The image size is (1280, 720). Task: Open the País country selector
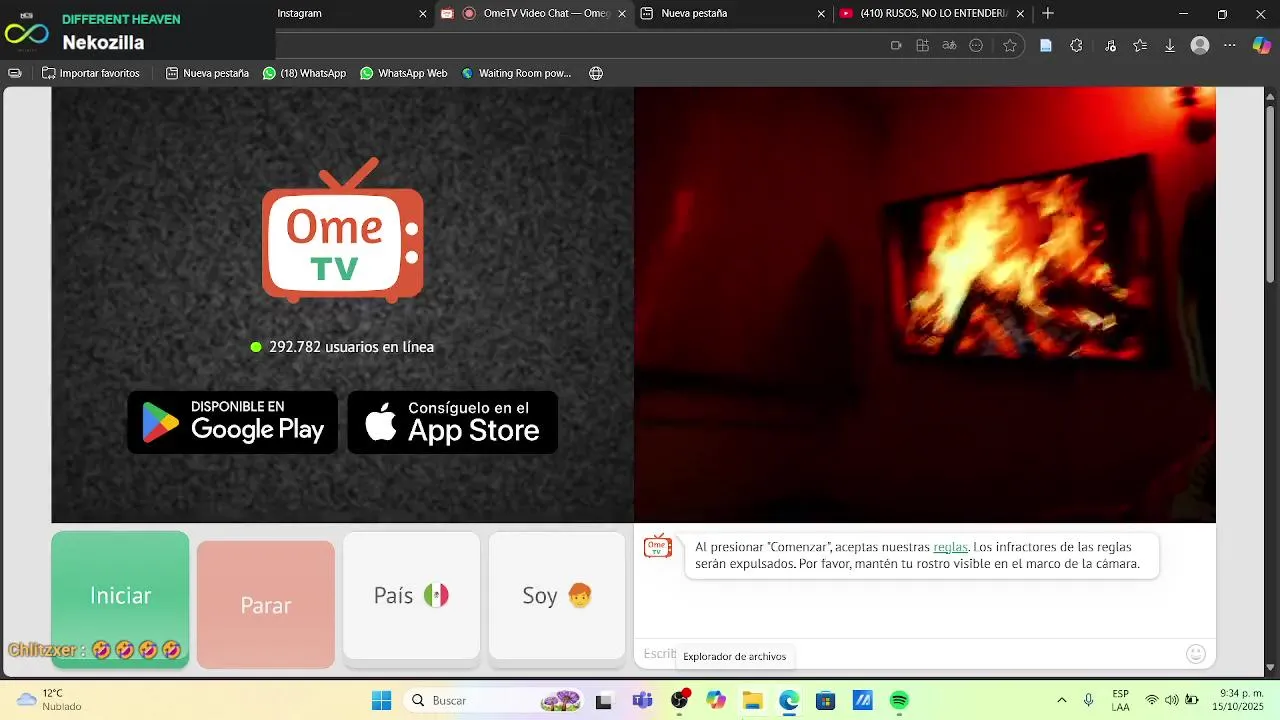click(411, 596)
